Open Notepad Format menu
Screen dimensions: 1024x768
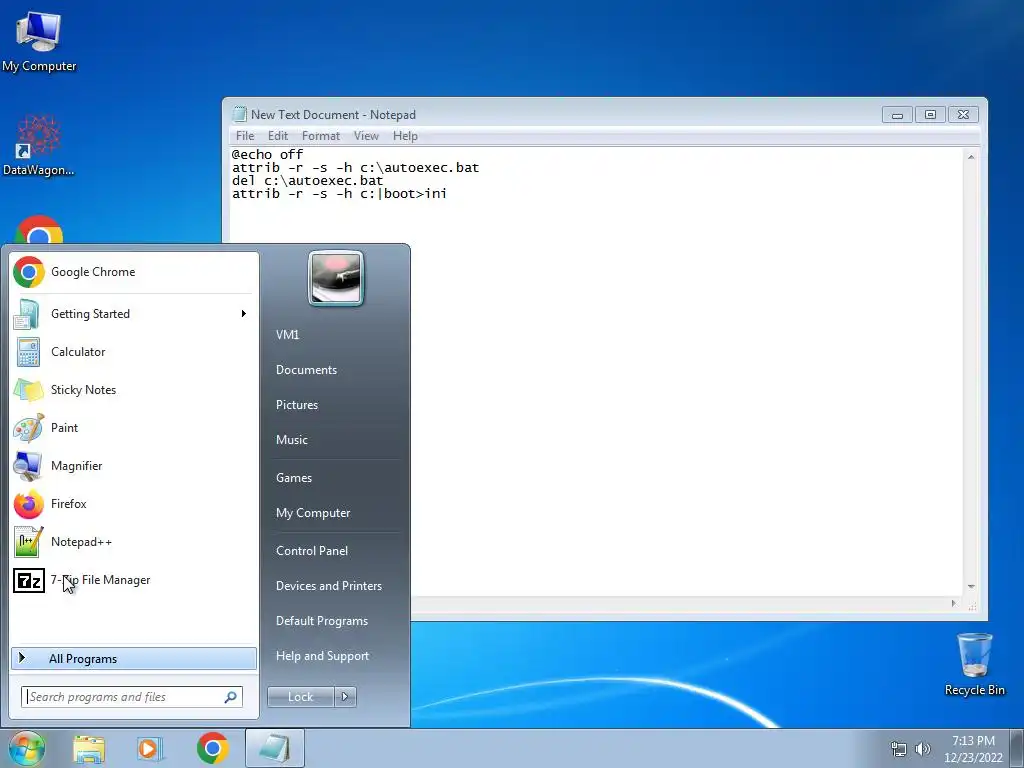click(x=321, y=136)
